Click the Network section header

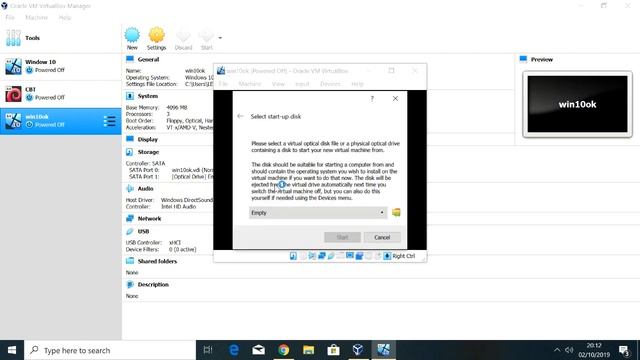149,218
